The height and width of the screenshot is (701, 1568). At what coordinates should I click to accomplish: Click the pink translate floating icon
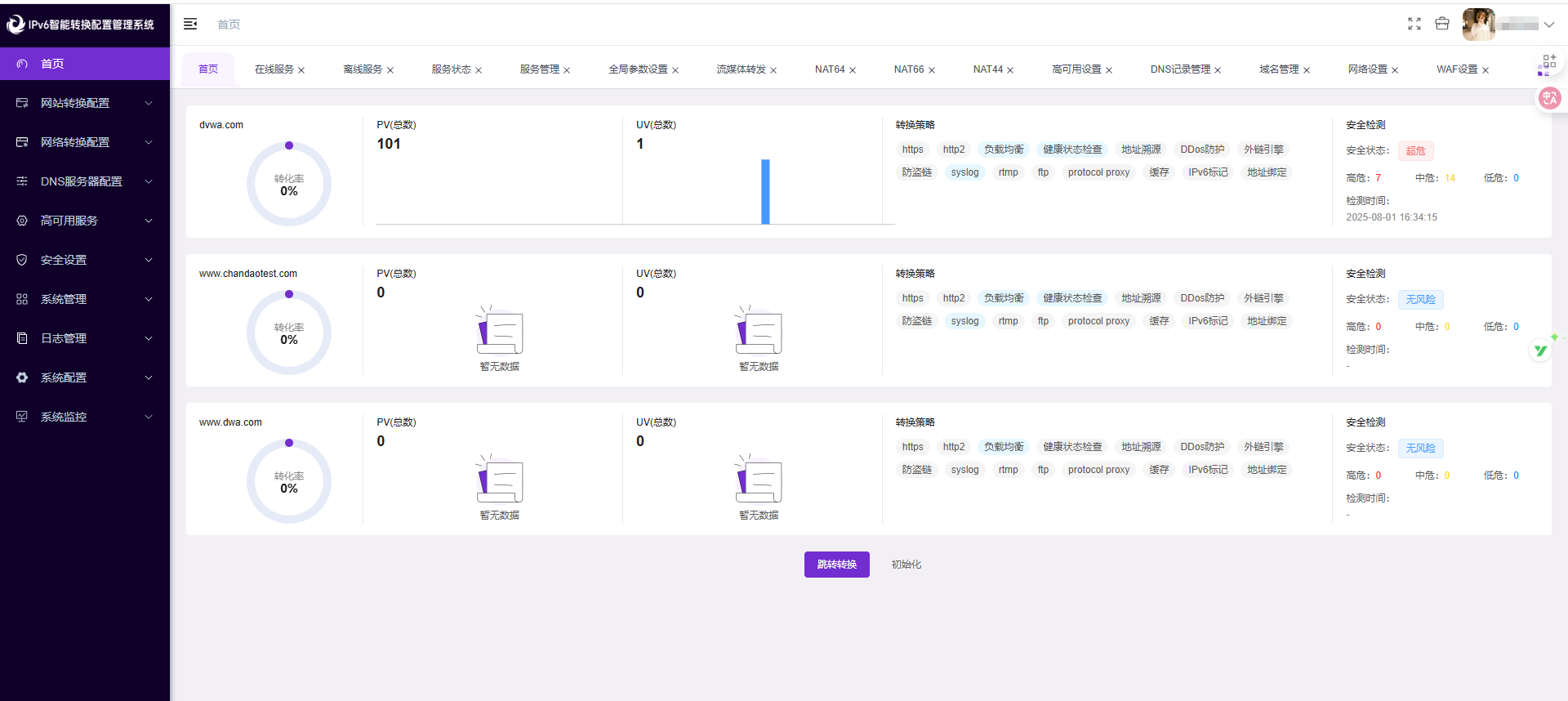coord(1549,99)
